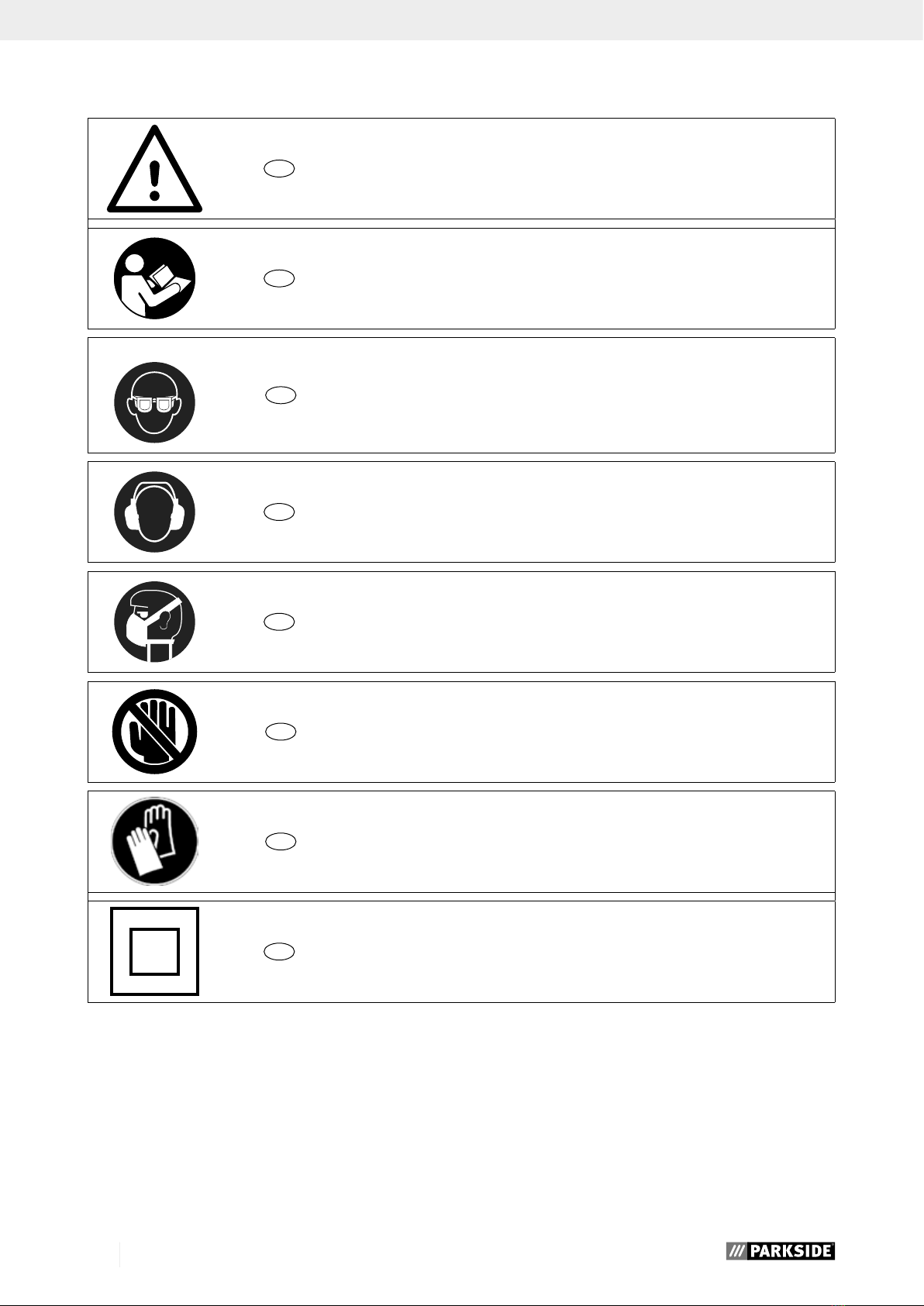The height and width of the screenshot is (1306, 924).
Task: Click the safety goggles head icon
Action: tap(155, 402)
